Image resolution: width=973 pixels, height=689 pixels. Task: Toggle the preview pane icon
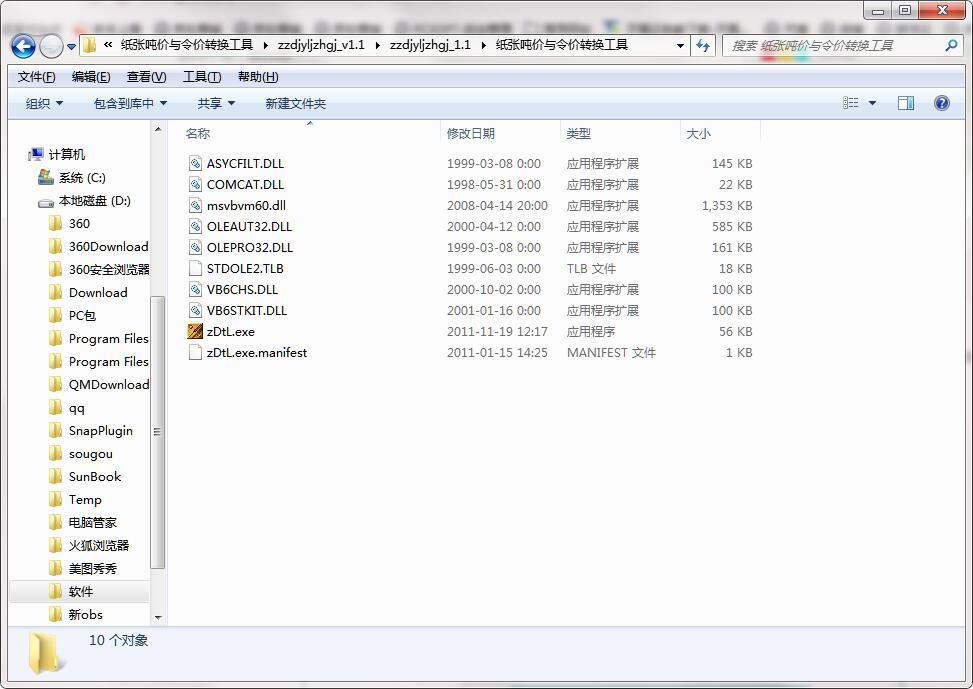pyautogui.click(x=906, y=103)
